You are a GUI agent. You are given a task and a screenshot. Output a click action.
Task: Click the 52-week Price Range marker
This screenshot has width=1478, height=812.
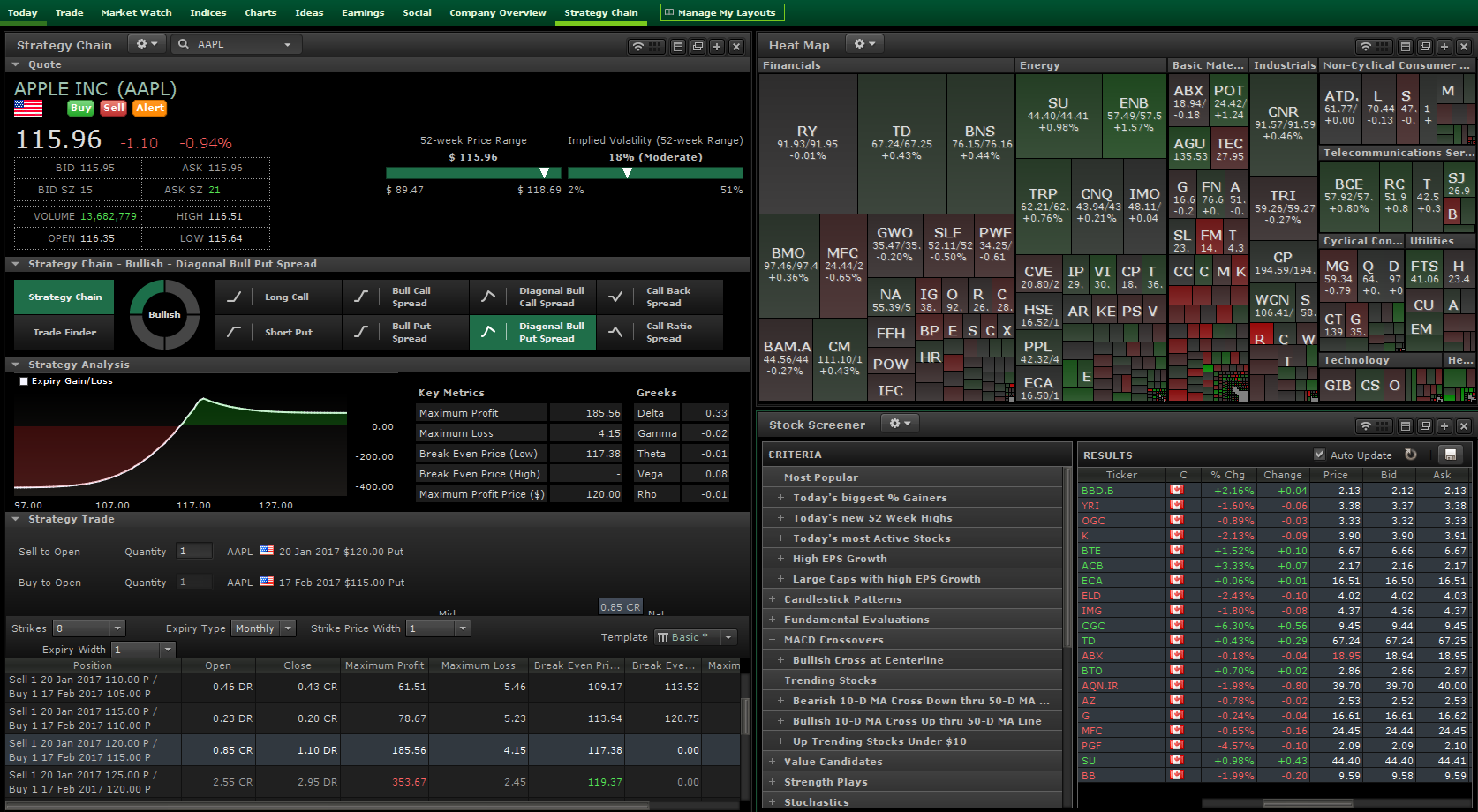coord(544,173)
